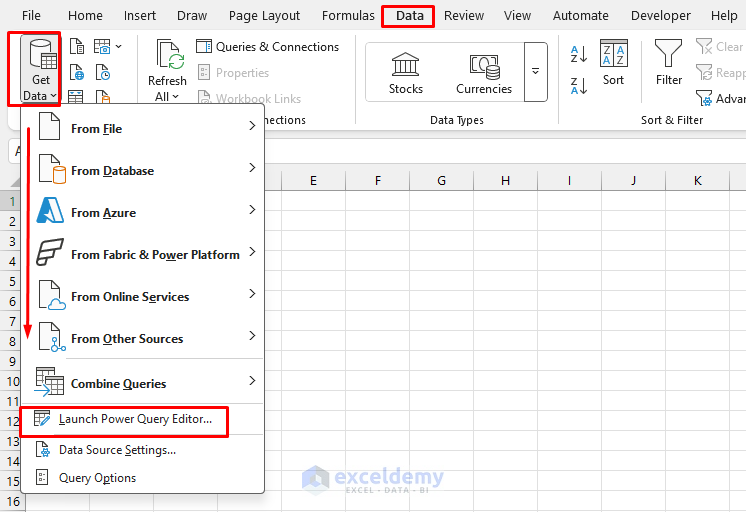The width and height of the screenshot is (746, 512).
Task: Click the Properties button
Action: (234, 72)
